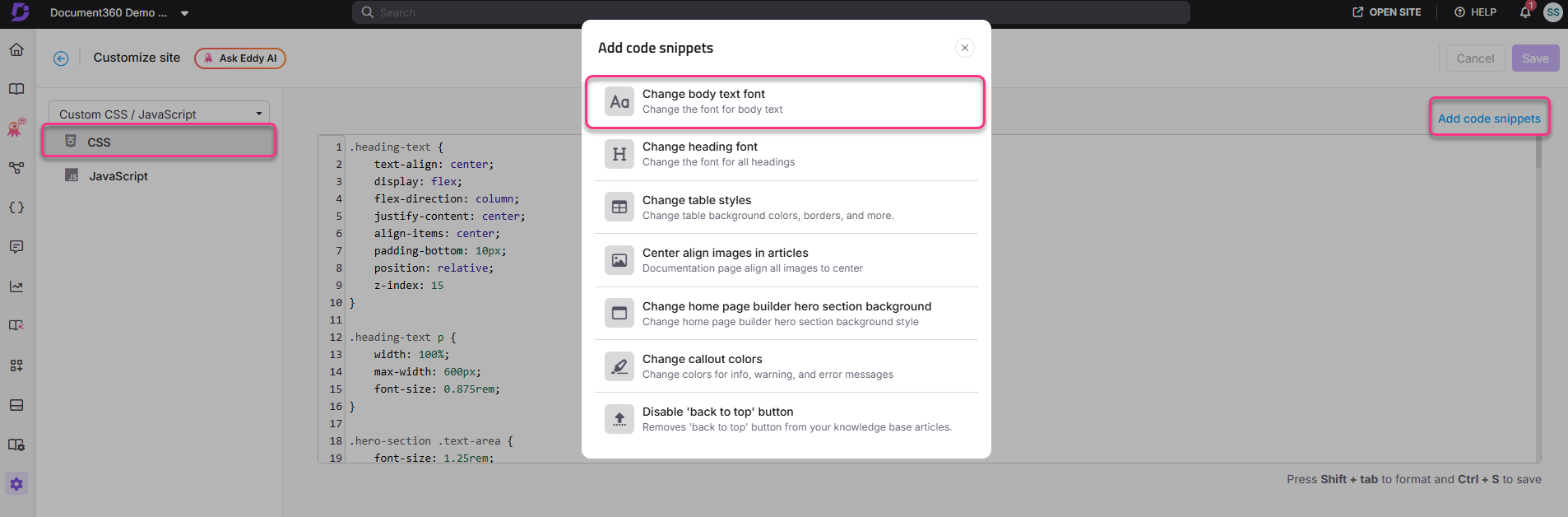Click OPEN SITE in the top bar

(1387, 12)
